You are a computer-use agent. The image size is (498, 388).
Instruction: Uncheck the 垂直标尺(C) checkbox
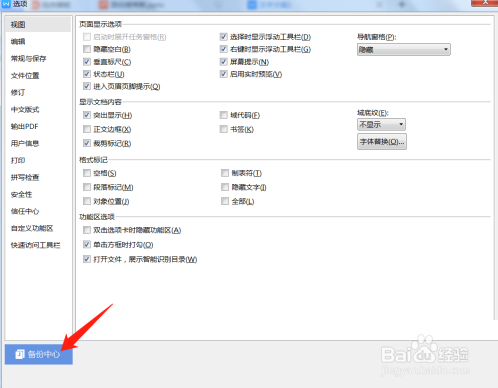click(x=87, y=62)
